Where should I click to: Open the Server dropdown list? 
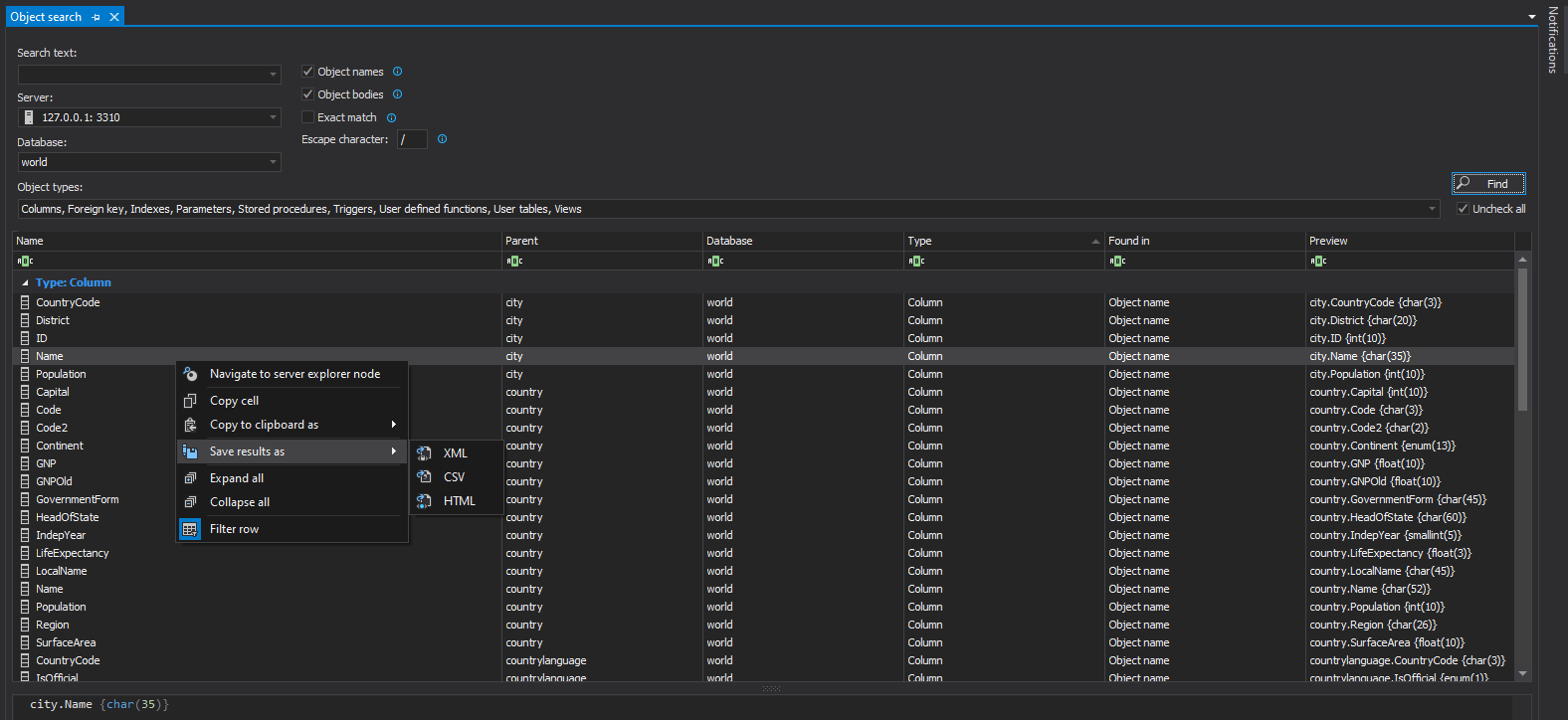(x=273, y=117)
